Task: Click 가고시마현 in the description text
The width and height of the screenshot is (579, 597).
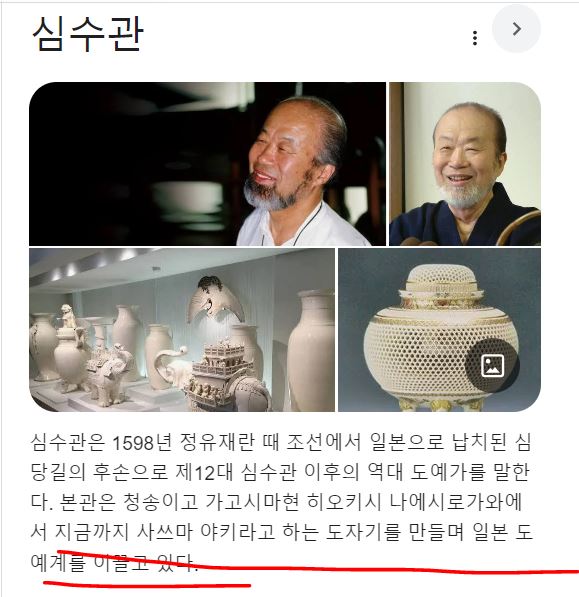Action: pos(252,502)
